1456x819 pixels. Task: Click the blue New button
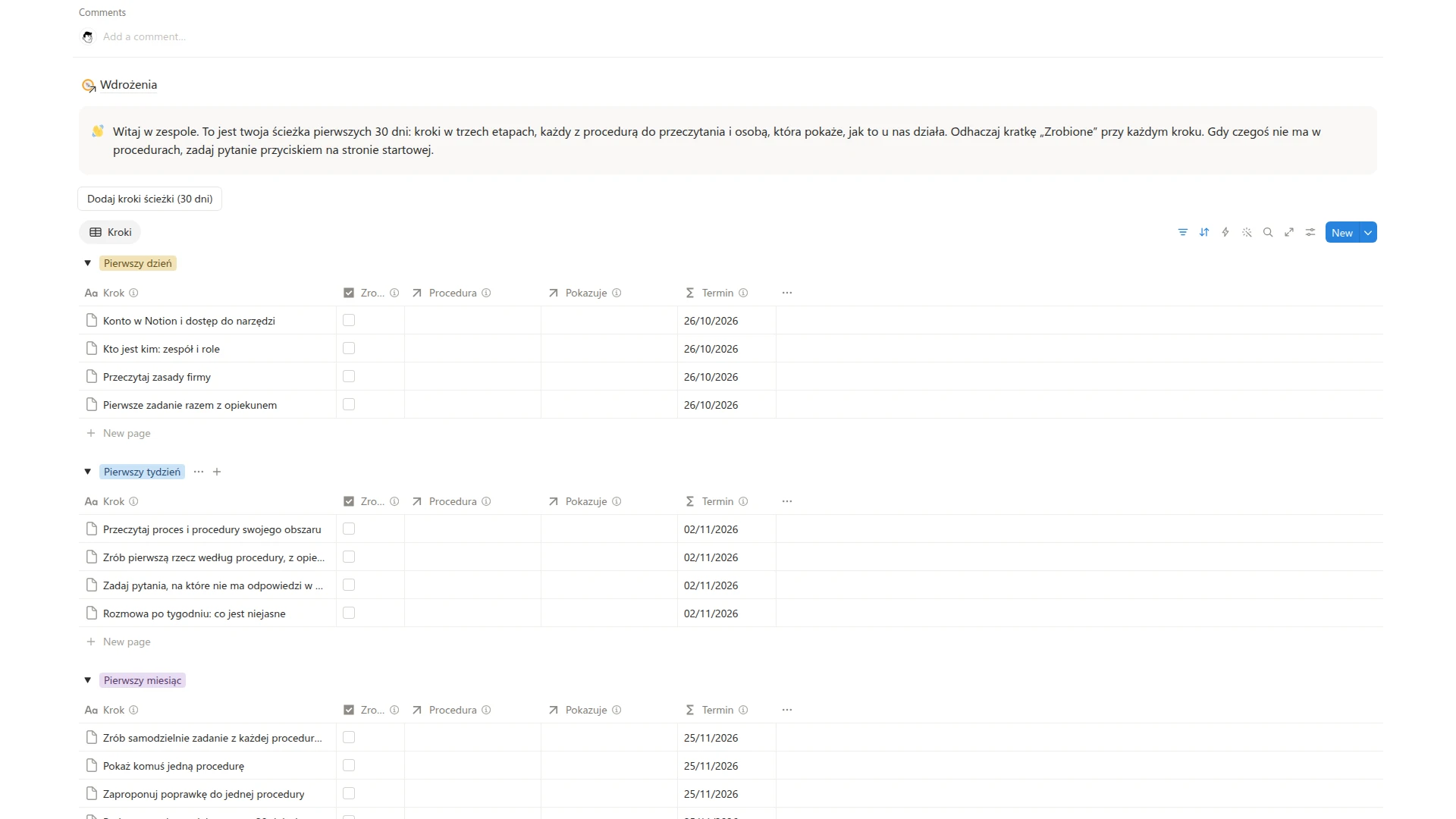[1342, 233]
